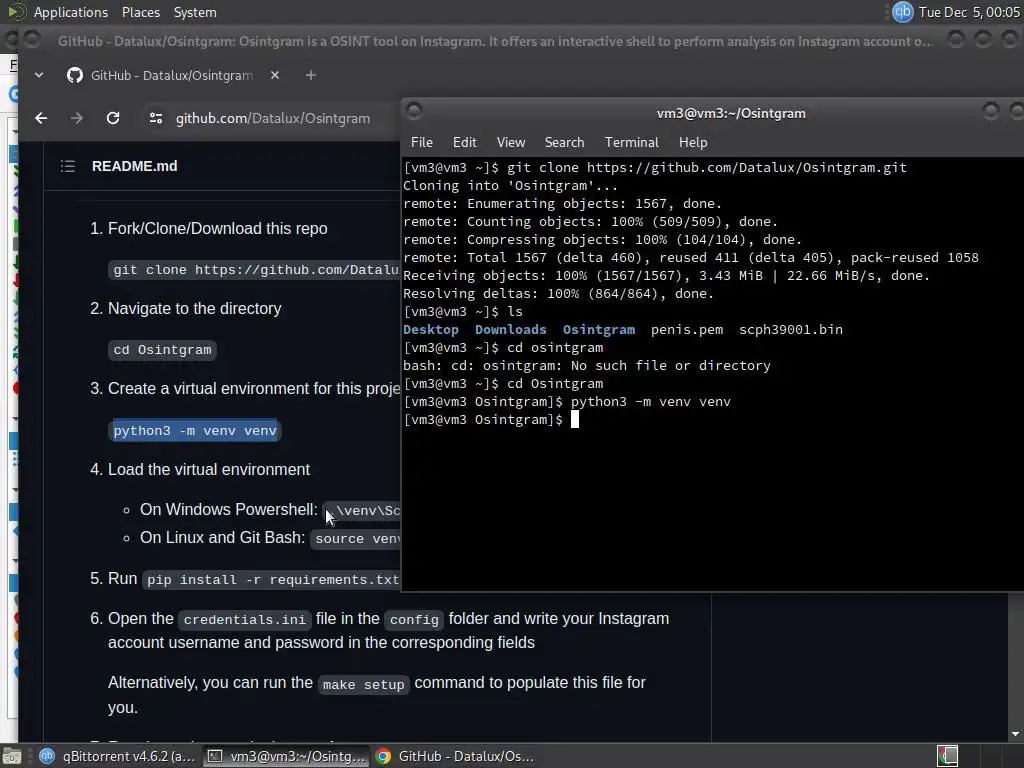Go forward in Chrome browser
The height and width of the screenshot is (768, 1024).
(x=76, y=118)
